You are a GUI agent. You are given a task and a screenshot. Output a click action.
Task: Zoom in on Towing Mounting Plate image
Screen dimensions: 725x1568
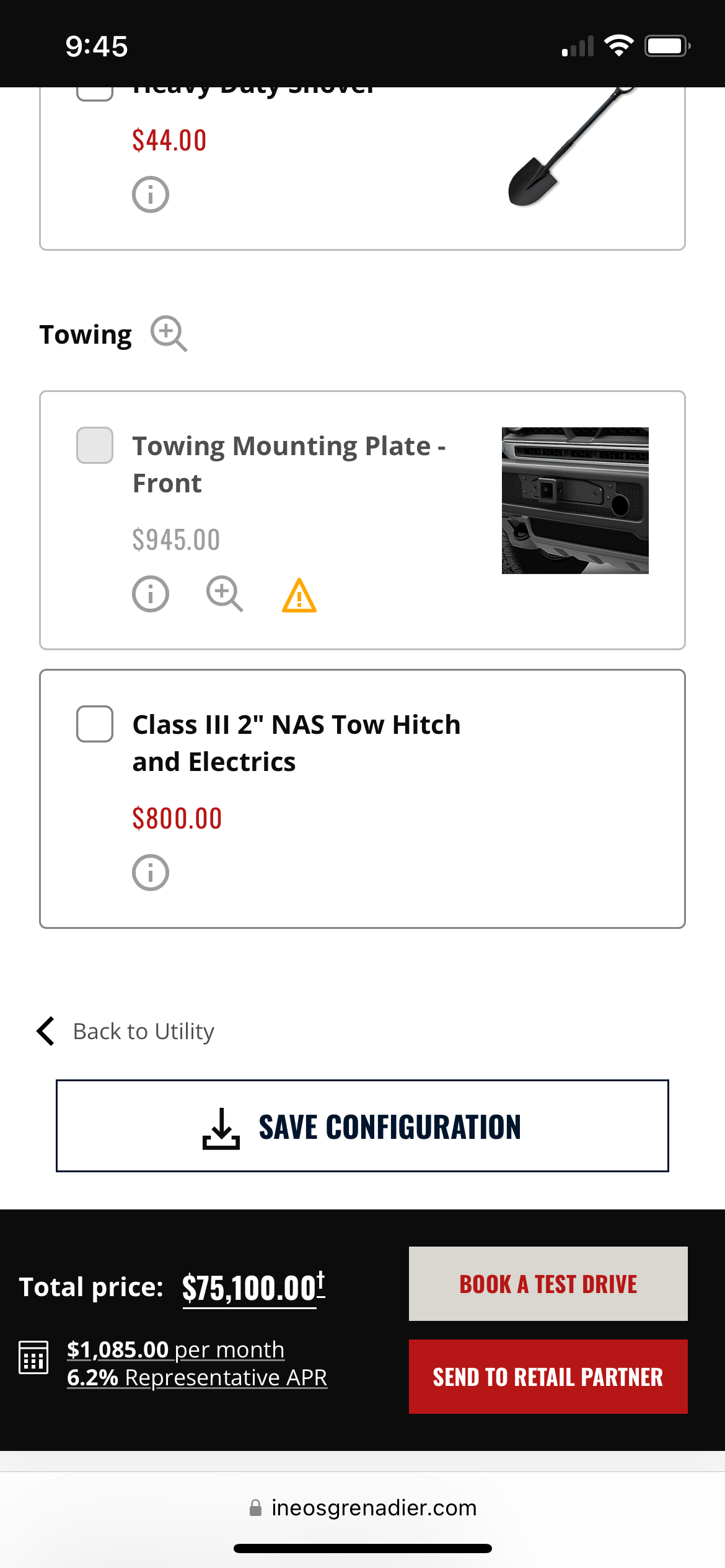pos(224,594)
